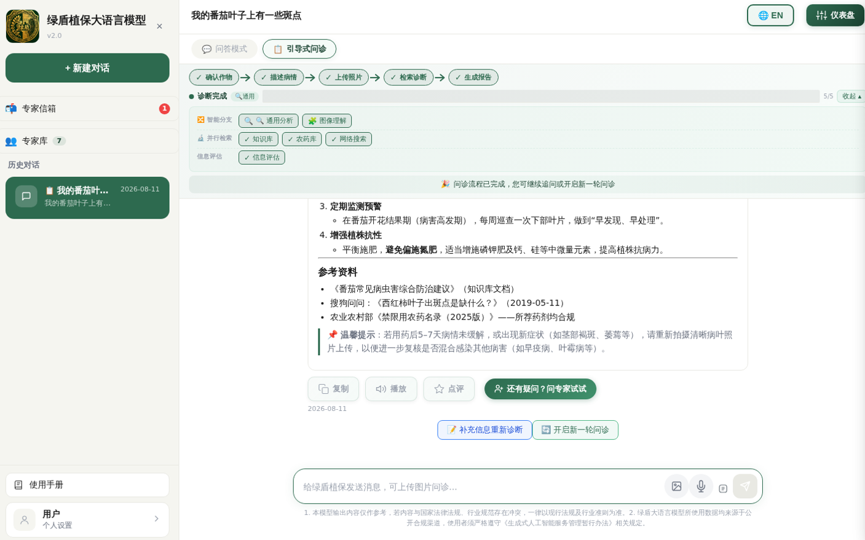865x540 pixels.
Task: Click the 生成报告 step chip
Action: pos(473,77)
